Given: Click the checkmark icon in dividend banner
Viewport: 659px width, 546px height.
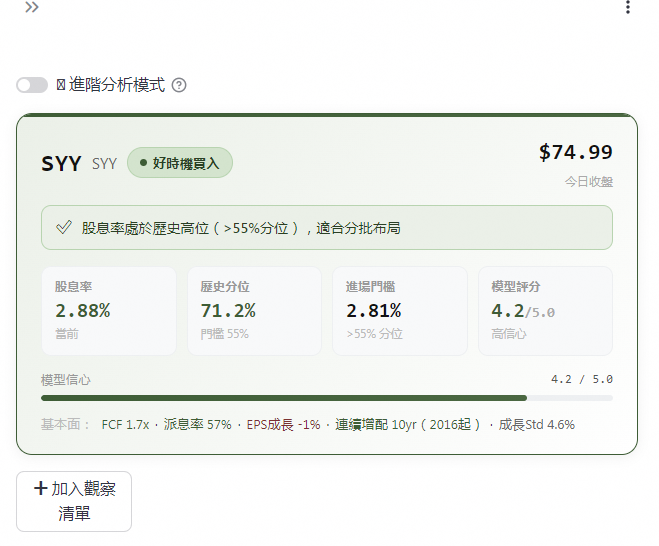Looking at the screenshot, I should coord(64,228).
